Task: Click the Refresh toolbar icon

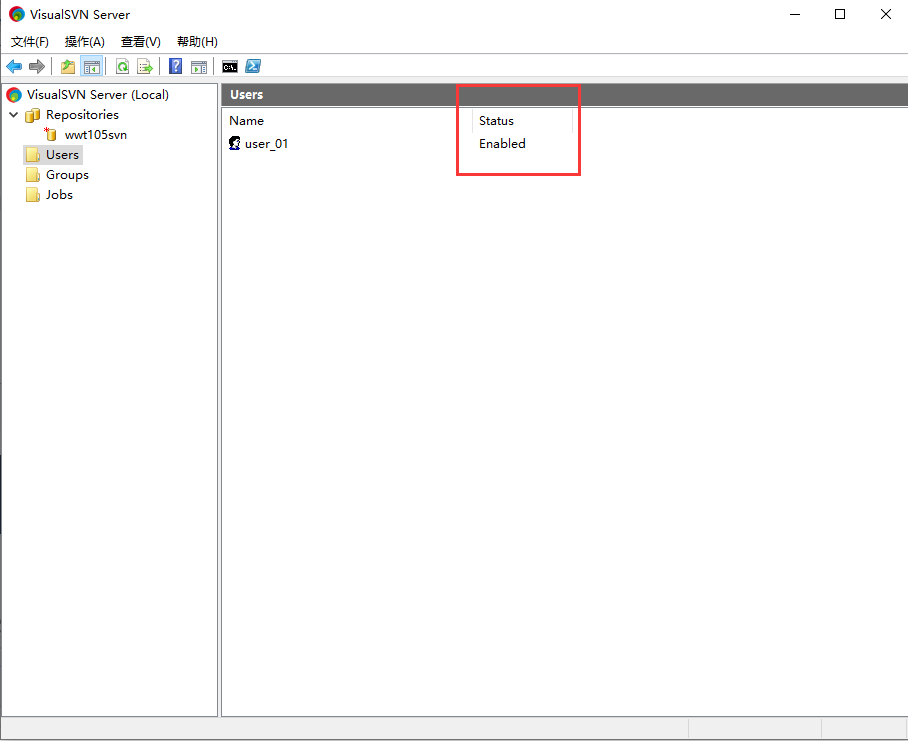Action: coord(122,67)
